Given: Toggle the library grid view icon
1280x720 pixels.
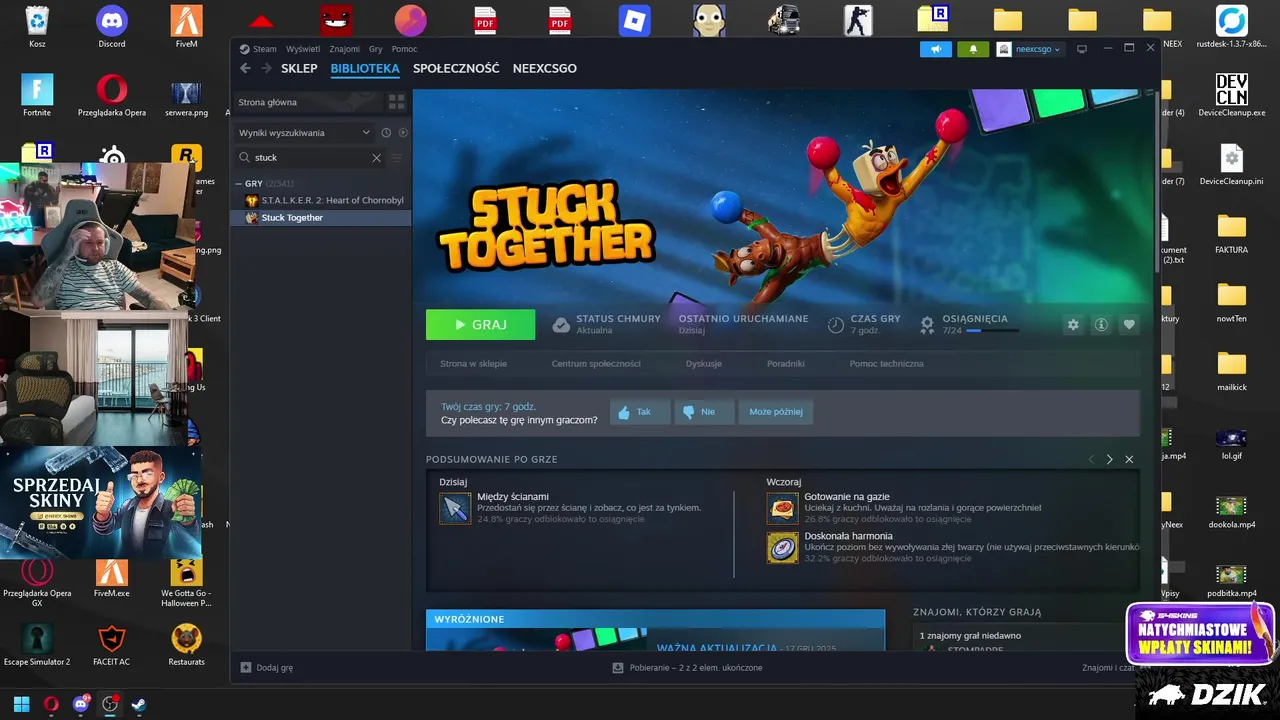Looking at the screenshot, I should 397,102.
